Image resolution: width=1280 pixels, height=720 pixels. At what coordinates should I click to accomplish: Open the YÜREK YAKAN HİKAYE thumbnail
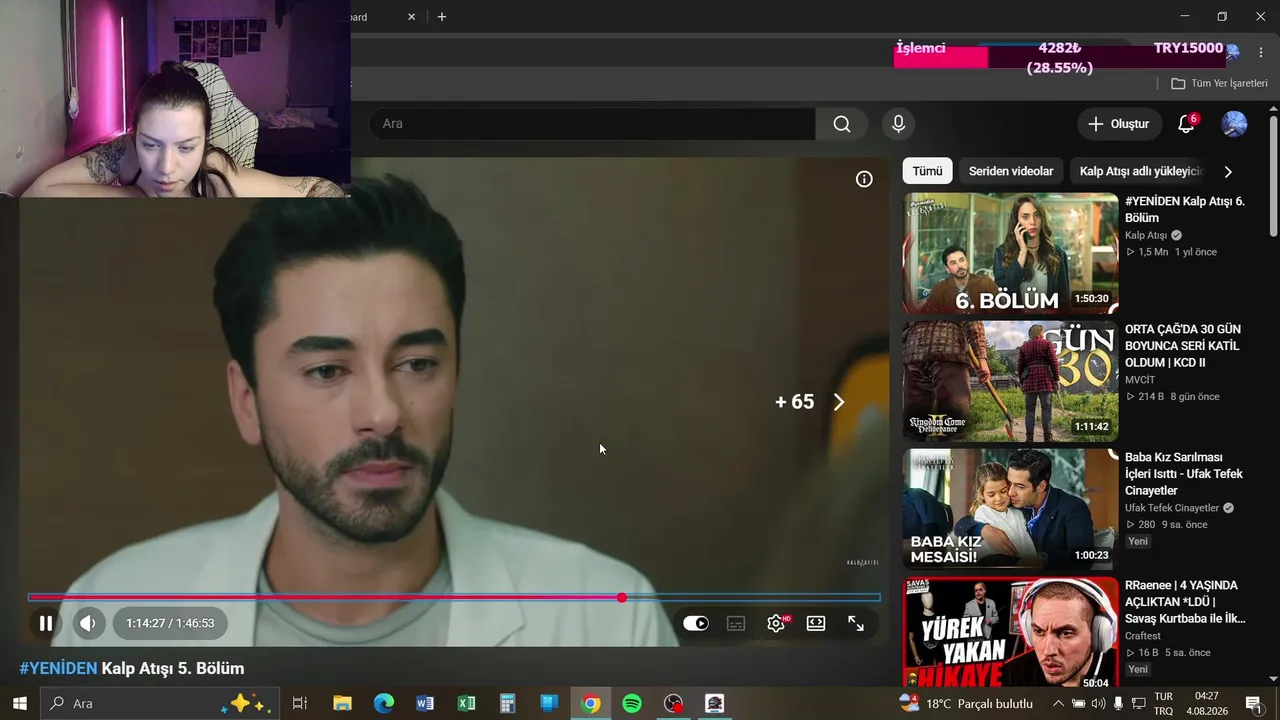coord(1011,634)
